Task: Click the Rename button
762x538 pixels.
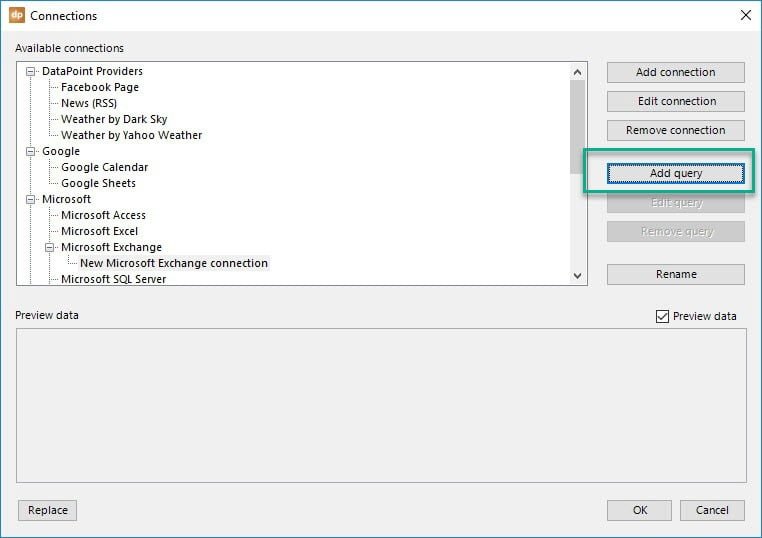Action: click(x=675, y=274)
